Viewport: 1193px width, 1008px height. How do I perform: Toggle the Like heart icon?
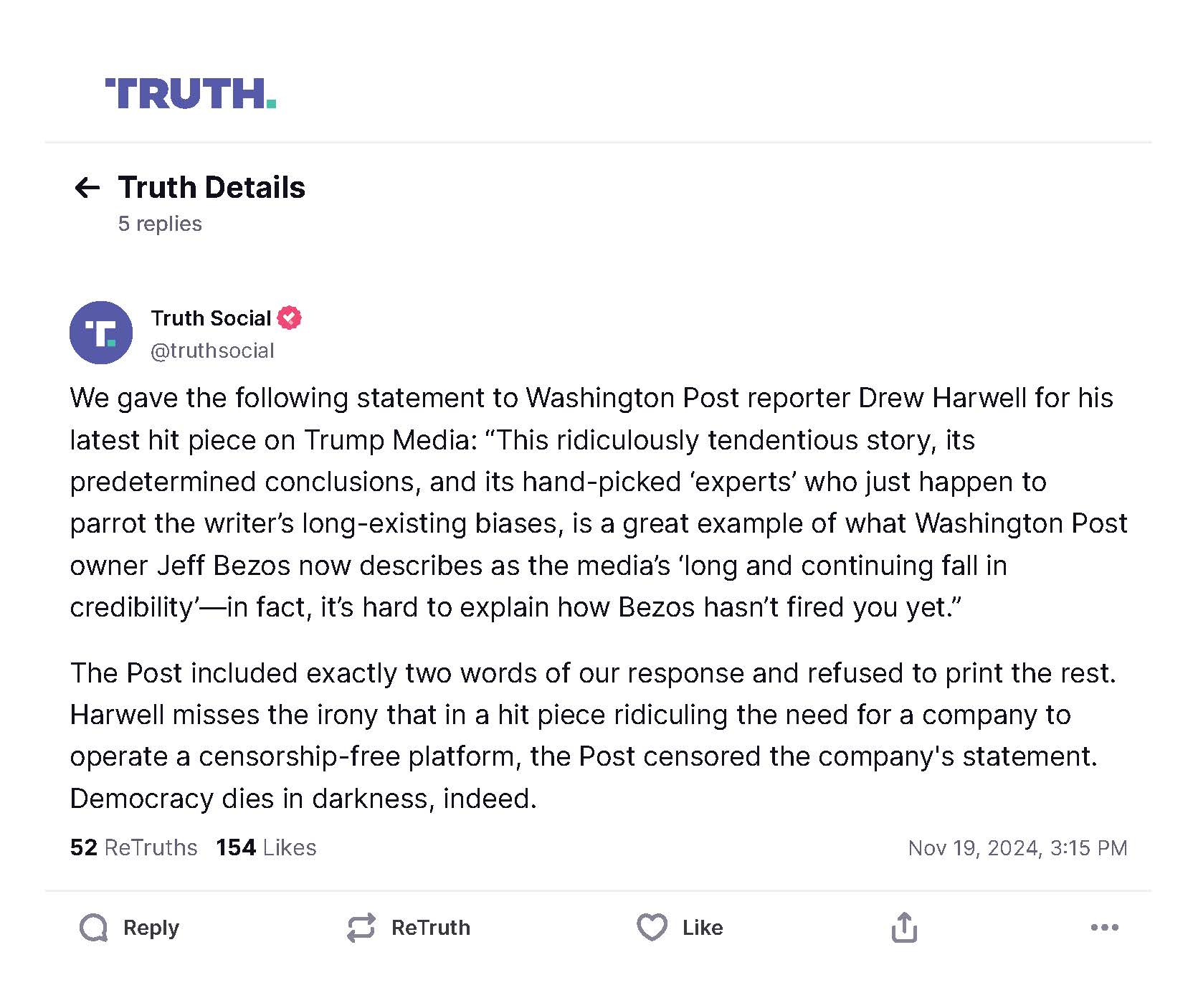(x=652, y=928)
